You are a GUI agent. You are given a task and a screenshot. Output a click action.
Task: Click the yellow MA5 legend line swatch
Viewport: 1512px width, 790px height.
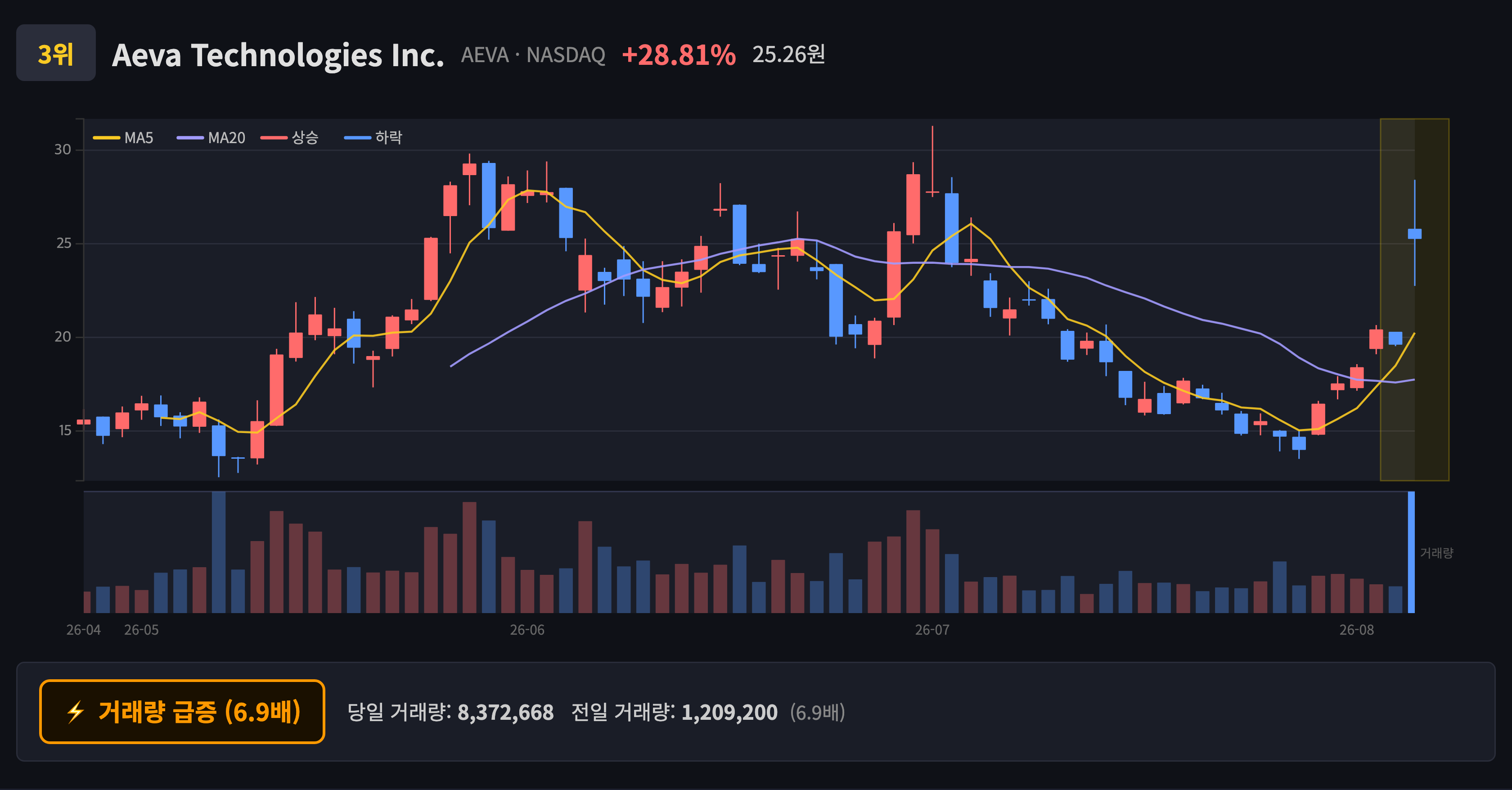[x=106, y=138]
